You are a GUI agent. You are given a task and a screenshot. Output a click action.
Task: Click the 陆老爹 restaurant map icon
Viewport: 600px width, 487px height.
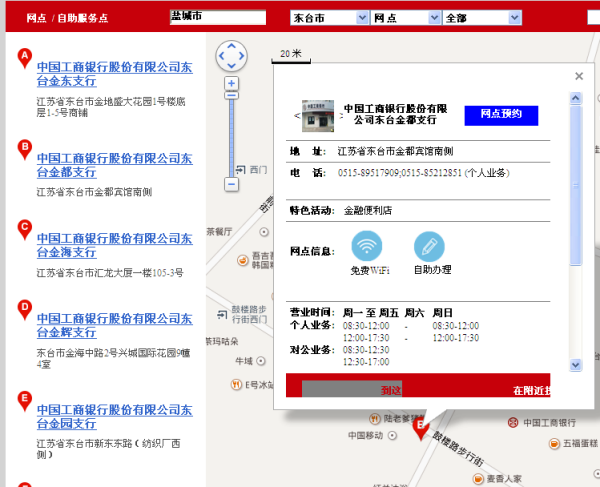point(375,419)
